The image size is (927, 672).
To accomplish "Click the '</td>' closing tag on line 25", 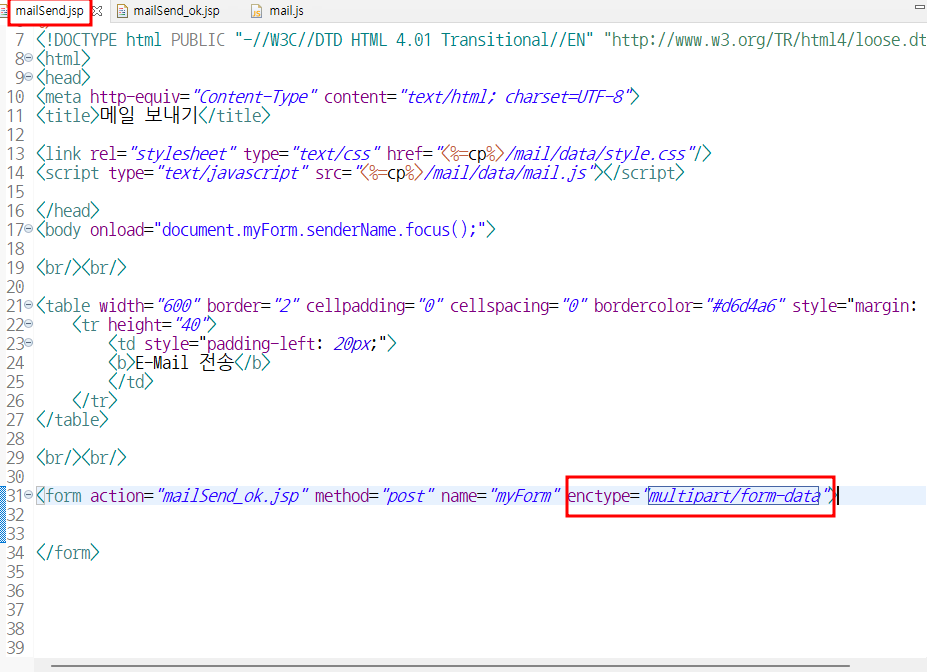I will tap(131, 382).
